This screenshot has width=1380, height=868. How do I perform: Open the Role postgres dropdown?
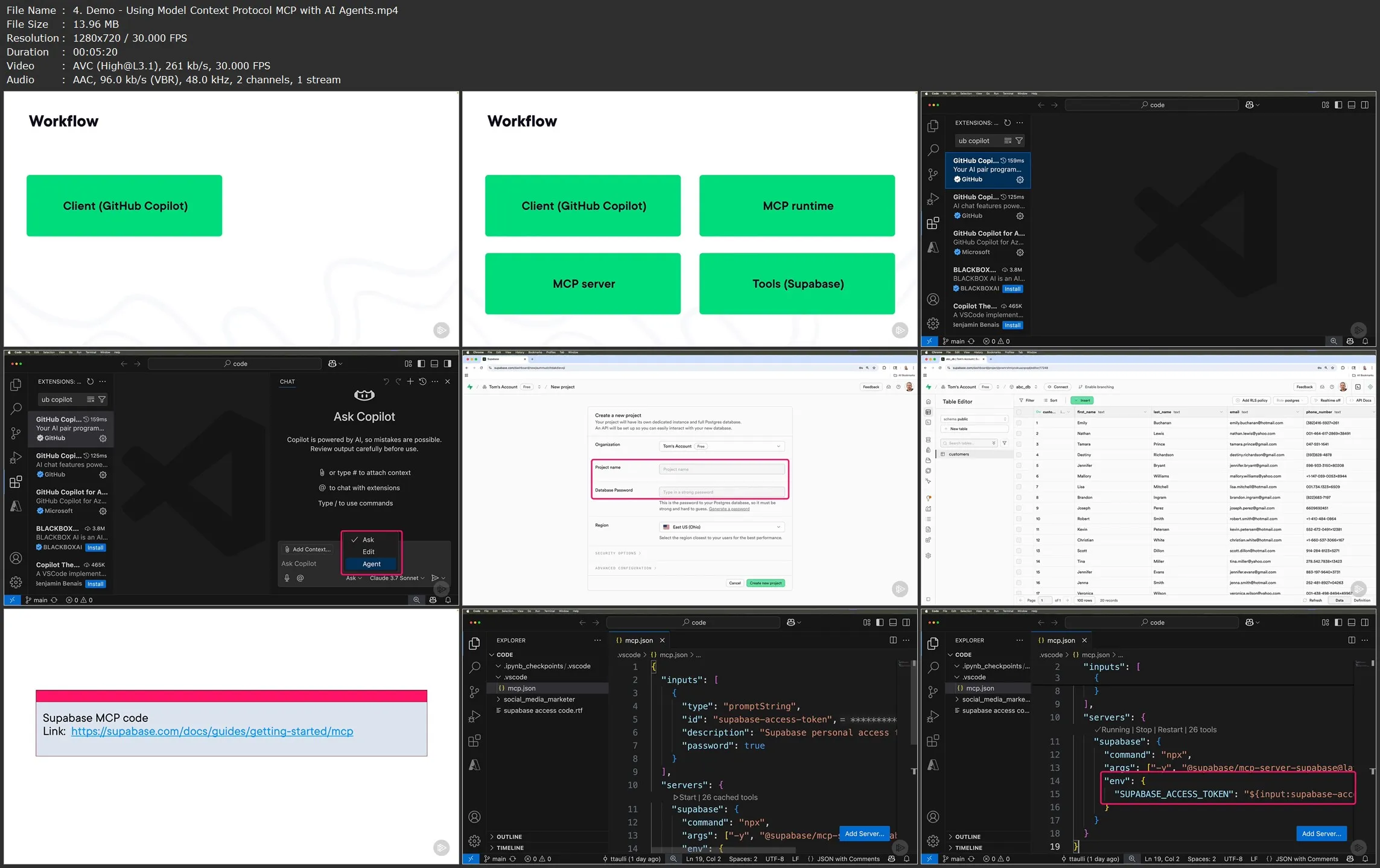point(1289,401)
